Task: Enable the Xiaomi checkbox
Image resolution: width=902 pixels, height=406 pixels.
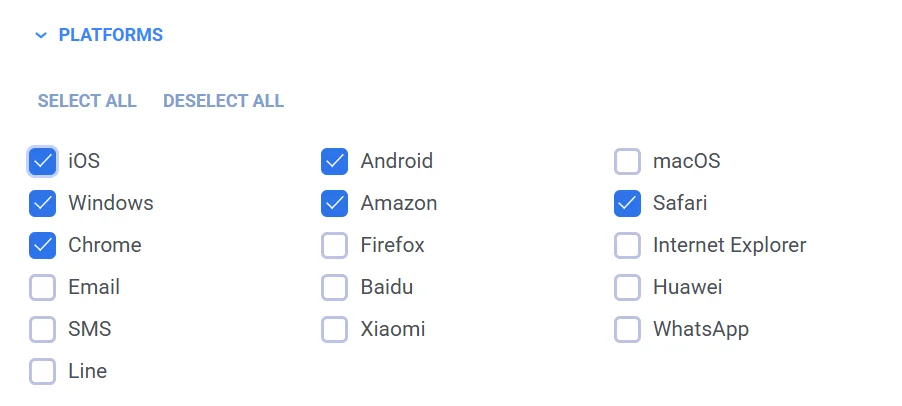Action: 335,329
